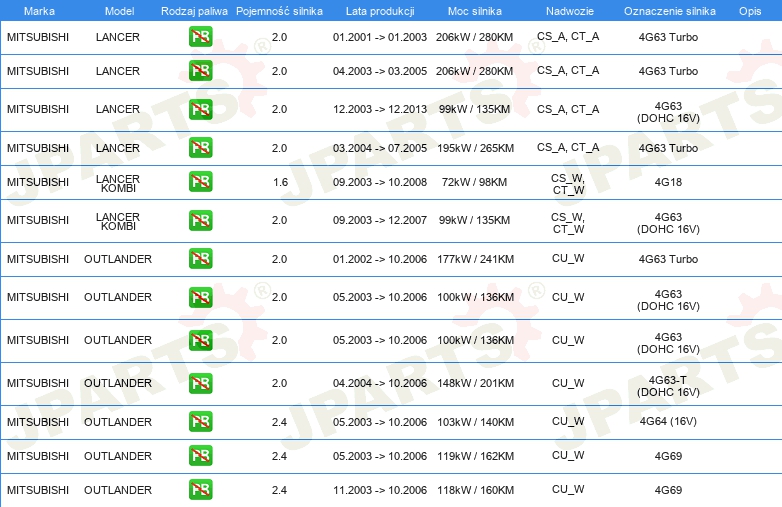Select the date range 11.2003 -> 10.2006
Viewport: 782px width, 507px height.
click(380, 491)
